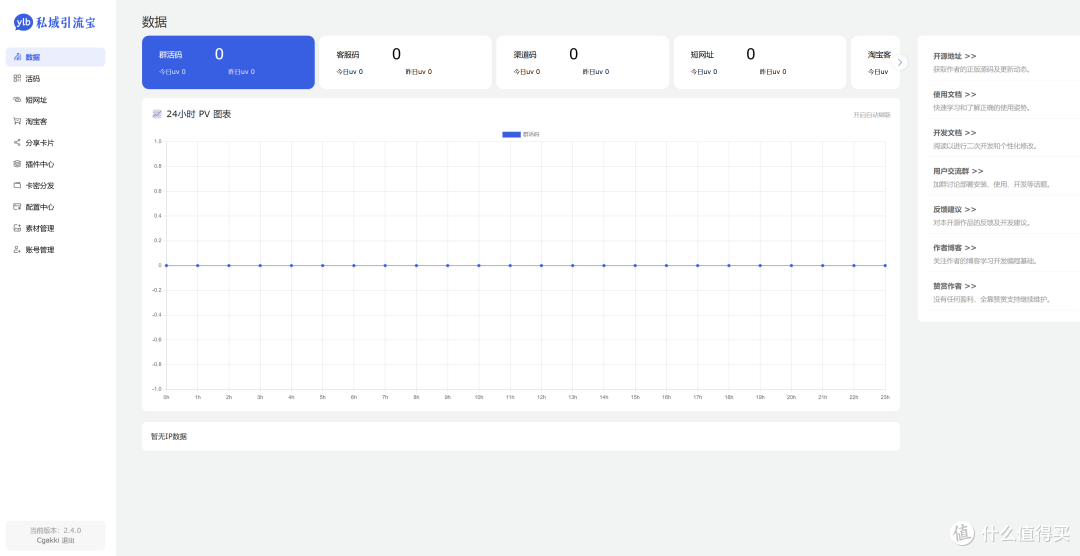Click the 短网址 link icon in sidebar
Screen dimensions: 1080x556
(17, 100)
